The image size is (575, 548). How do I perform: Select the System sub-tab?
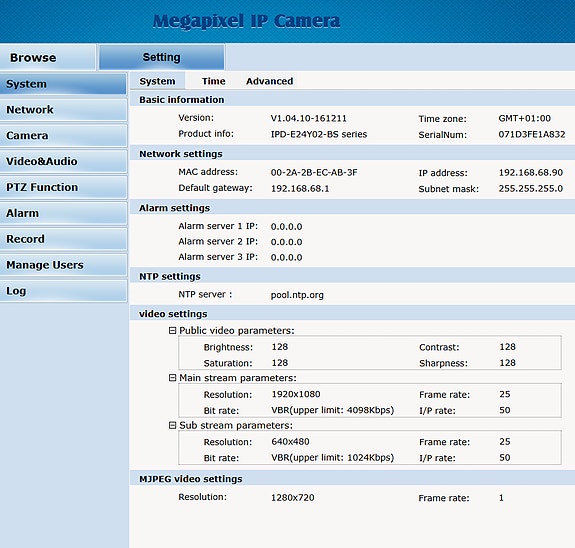[157, 81]
